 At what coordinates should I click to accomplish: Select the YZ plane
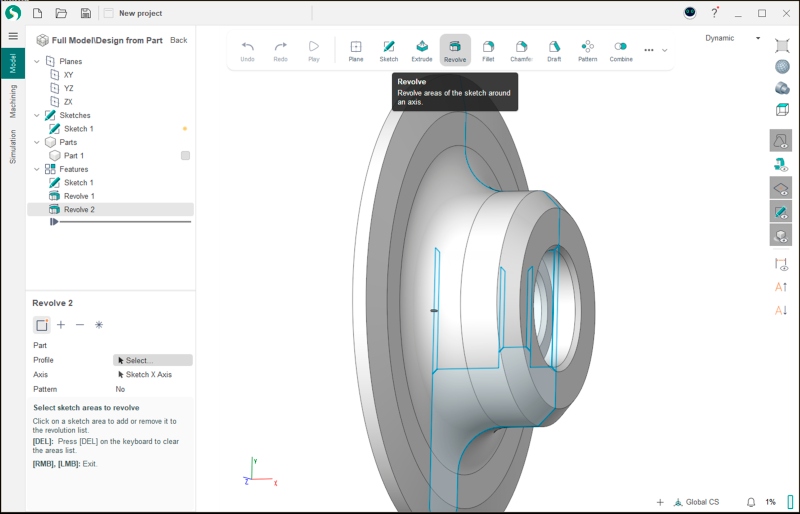pyautogui.click(x=68, y=88)
